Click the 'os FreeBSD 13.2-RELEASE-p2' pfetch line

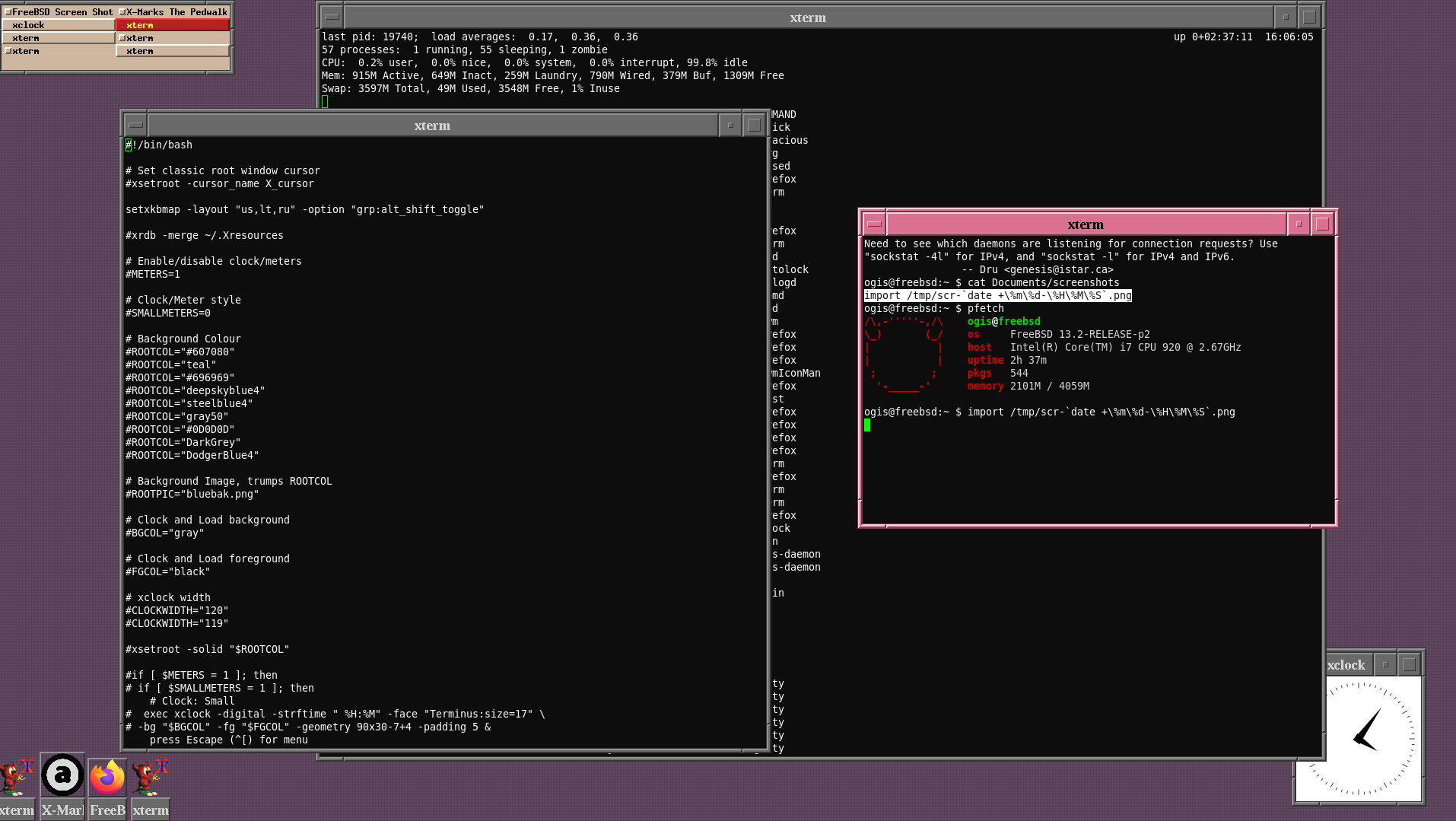(1059, 334)
